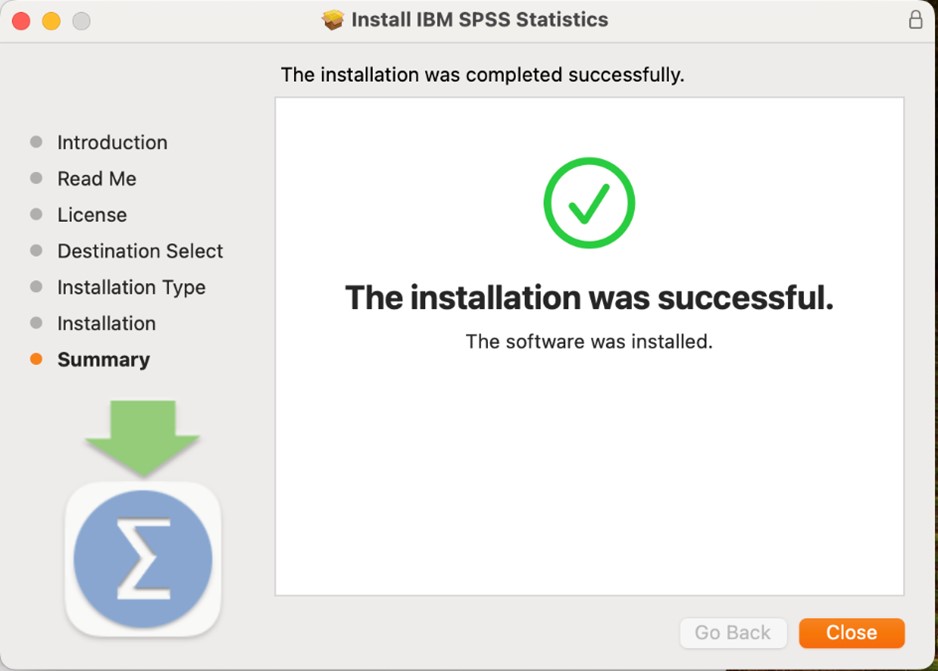Click the grayed-out Go Back button

tap(733, 633)
